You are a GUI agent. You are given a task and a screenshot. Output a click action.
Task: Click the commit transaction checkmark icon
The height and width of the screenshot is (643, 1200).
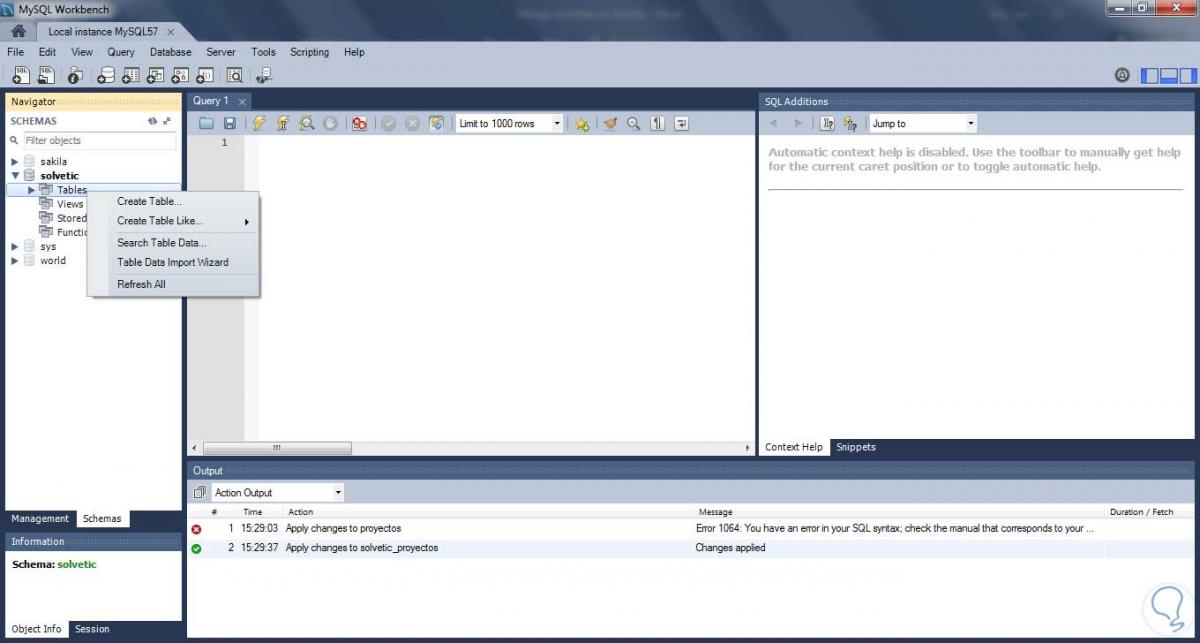[x=388, y=124]
